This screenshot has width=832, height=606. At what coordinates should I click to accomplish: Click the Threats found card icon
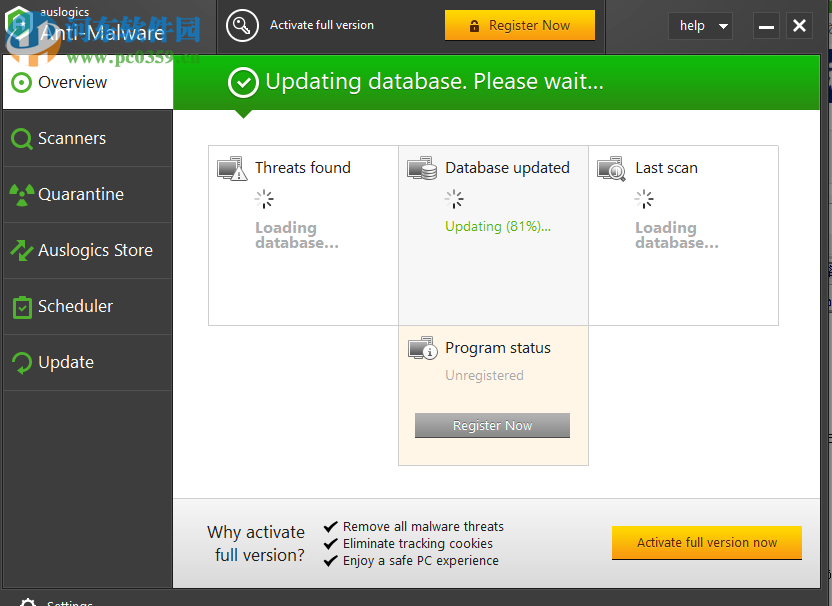tap(232, 168)
